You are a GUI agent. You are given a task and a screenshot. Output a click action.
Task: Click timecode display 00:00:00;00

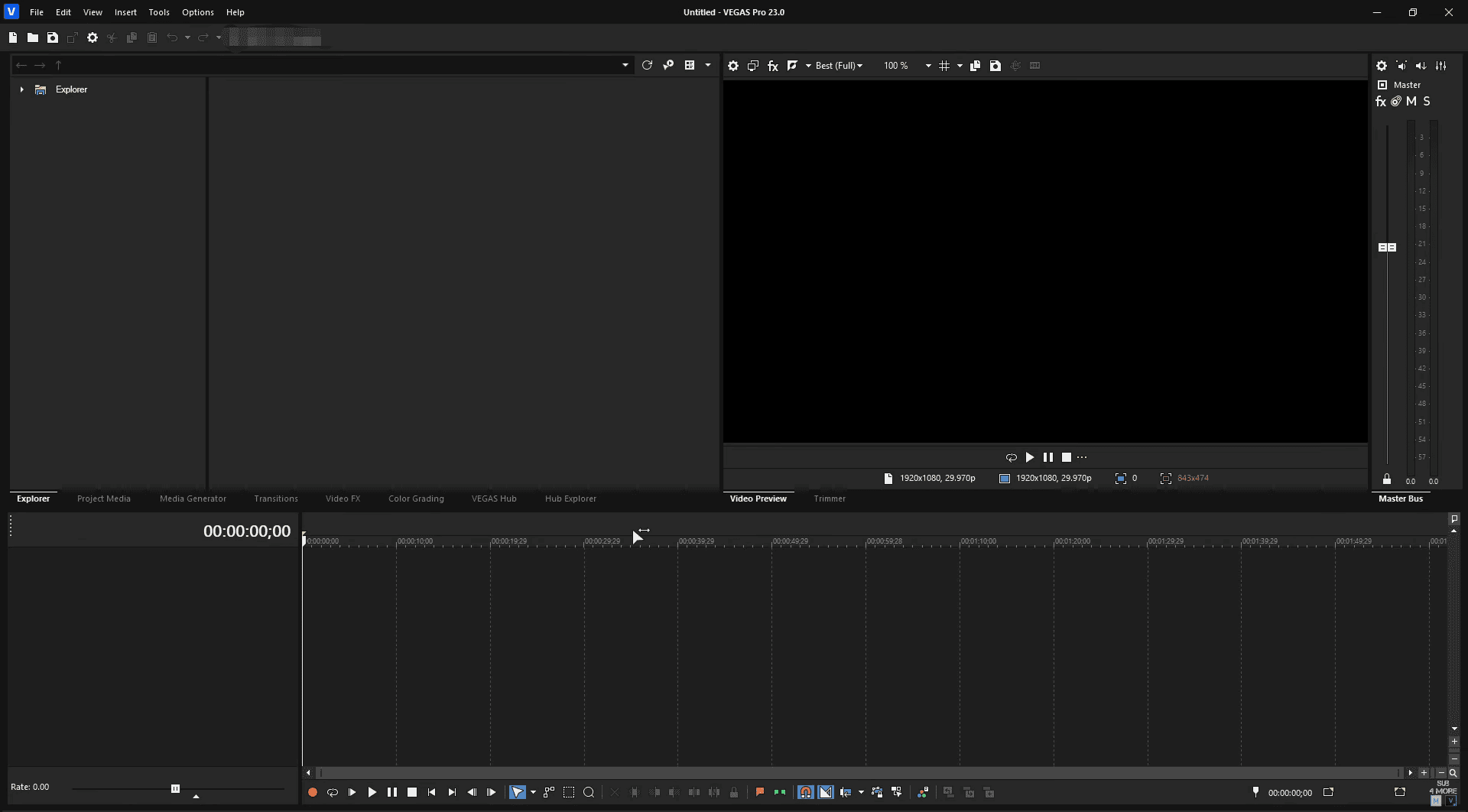(x=247, y=531)
